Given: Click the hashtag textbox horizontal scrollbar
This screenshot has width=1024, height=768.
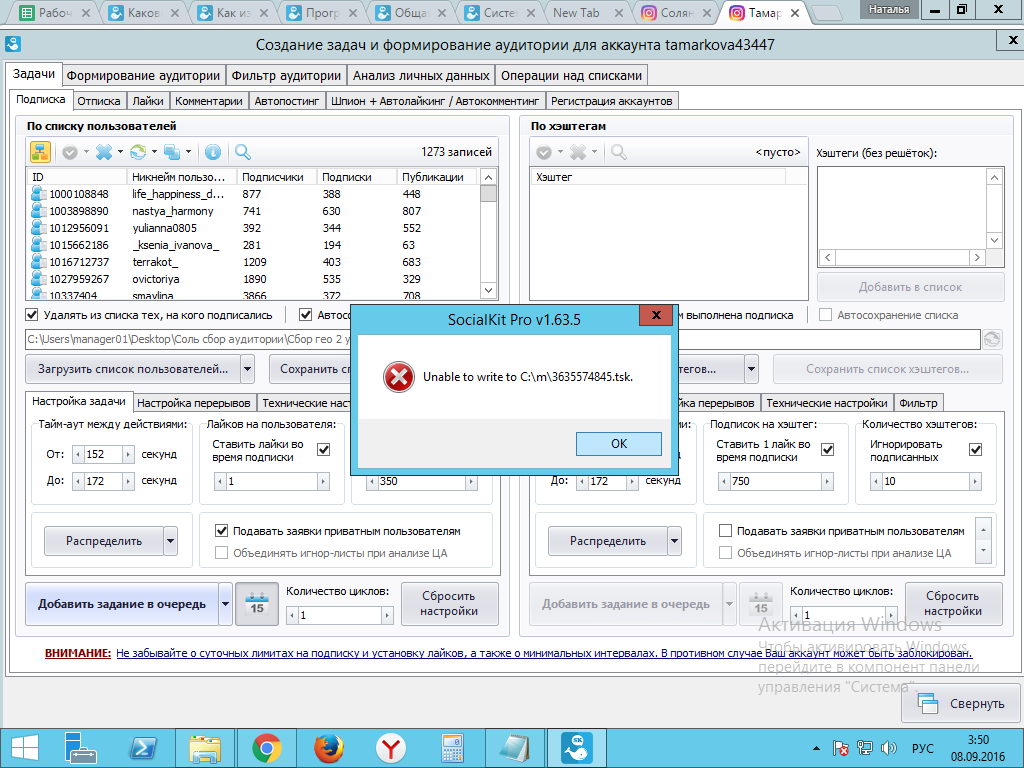Looking at the screenshot, I should click(x=902, y=257).
